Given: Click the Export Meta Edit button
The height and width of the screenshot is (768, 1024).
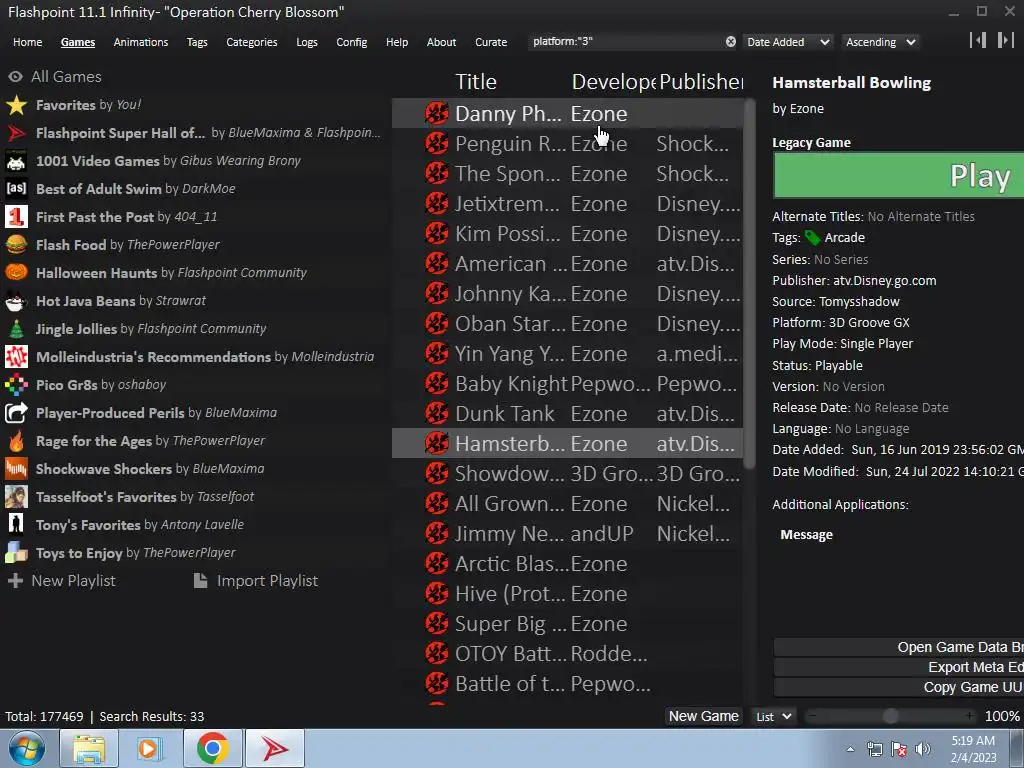Looking at the screenshot, I should 899,667.
